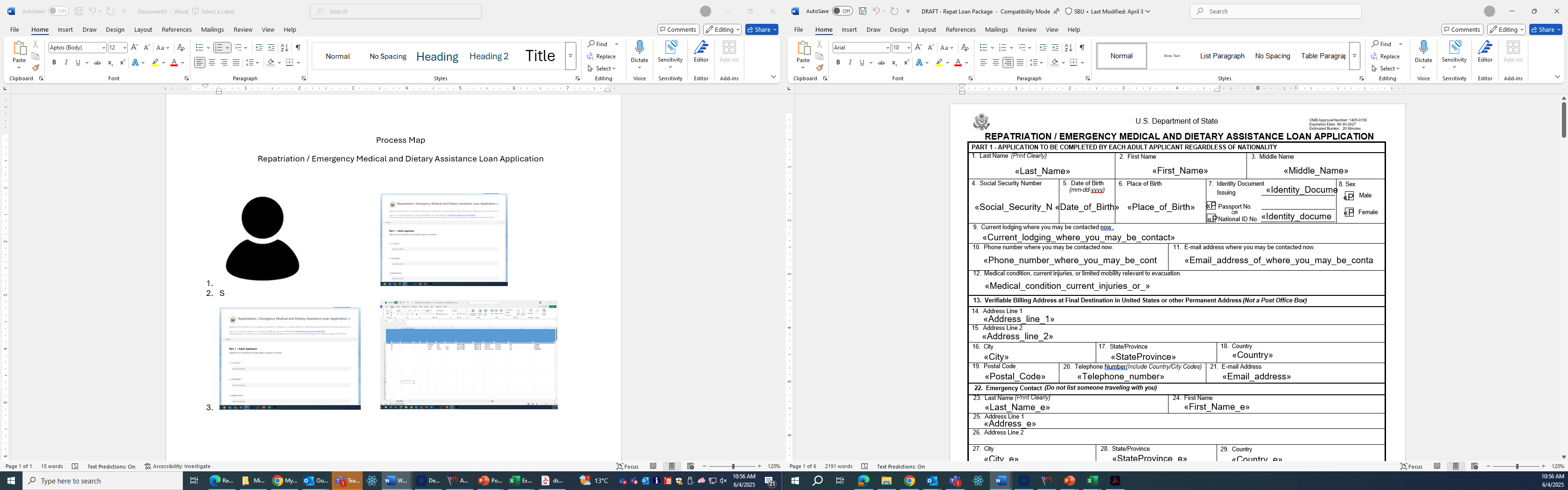The height and width of the screenshot is (490, 1568).
Task: Click Clear All Formatting in right window
Action: click(x=964, y=48)
